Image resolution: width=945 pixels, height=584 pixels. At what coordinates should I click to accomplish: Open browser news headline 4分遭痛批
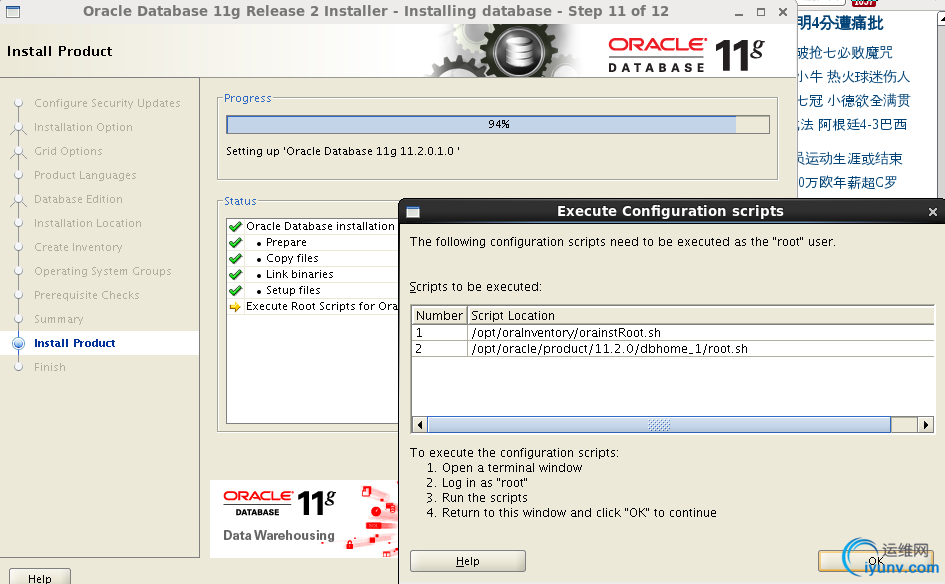coord(840,24)
